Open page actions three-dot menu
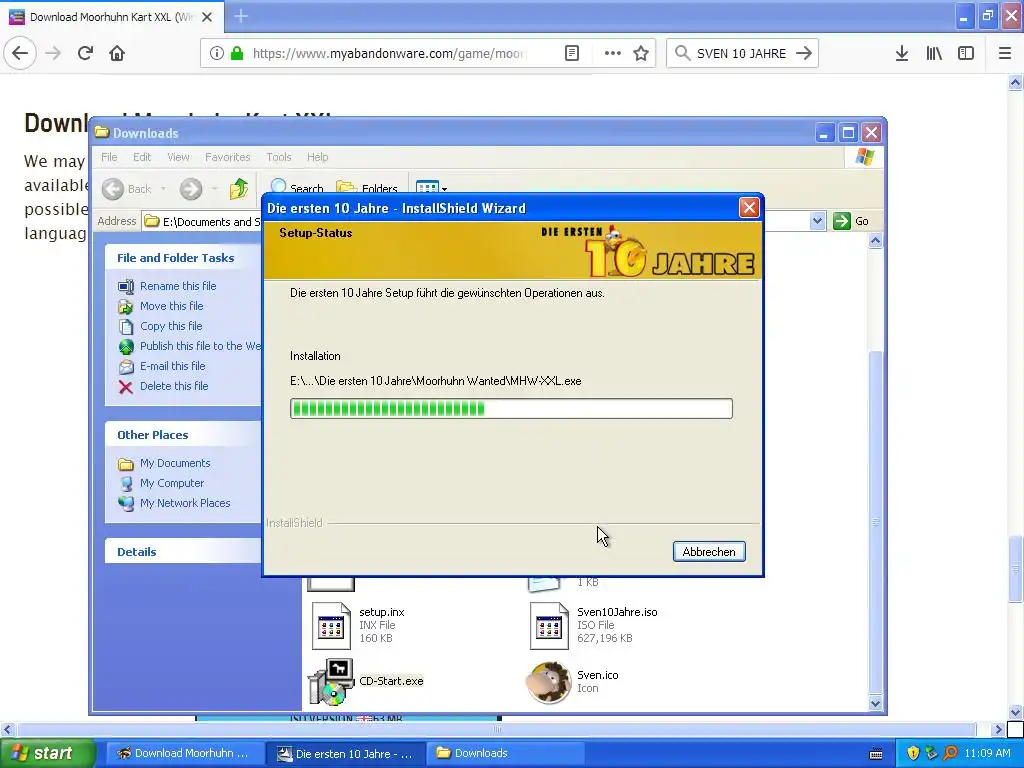Screen dimensions: 1024x768 (x=613, y=53)
